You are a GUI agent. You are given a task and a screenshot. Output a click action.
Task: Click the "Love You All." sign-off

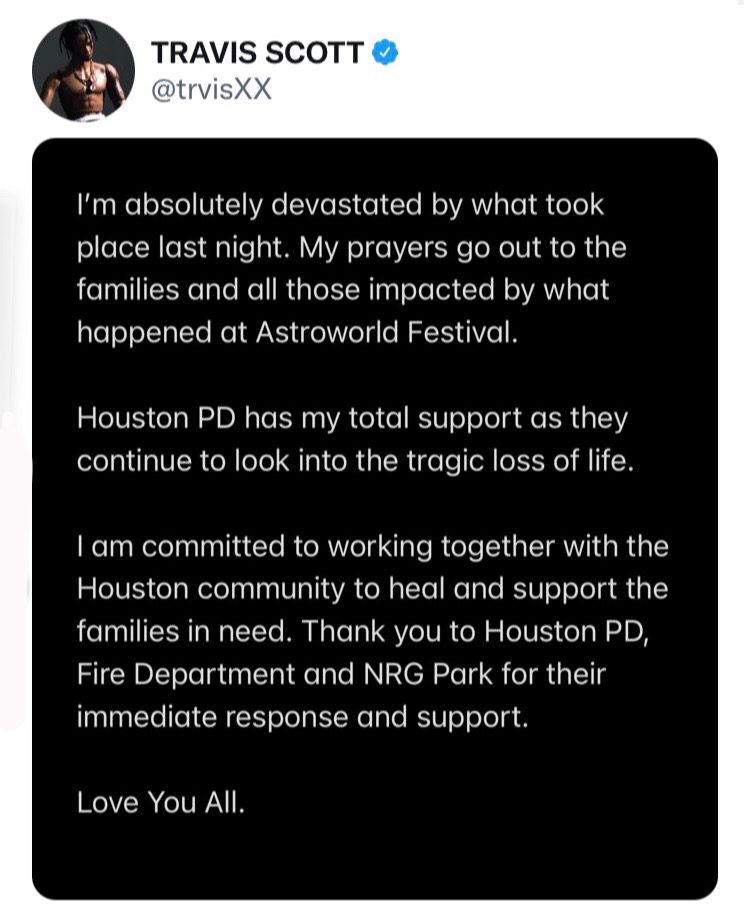coord(161,803)
